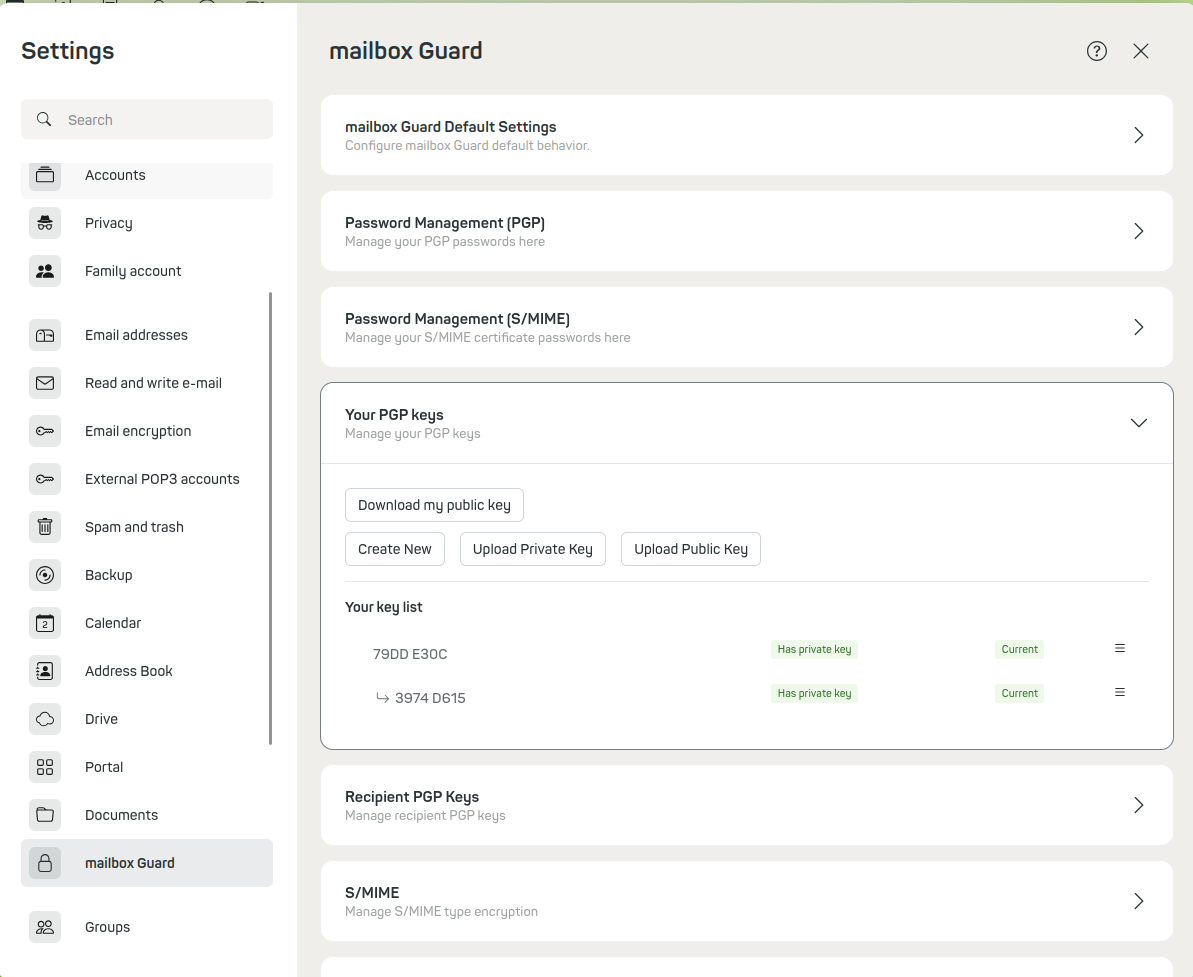
Task: Click the Address Book contact icon
Action: [x=45, y=671]
